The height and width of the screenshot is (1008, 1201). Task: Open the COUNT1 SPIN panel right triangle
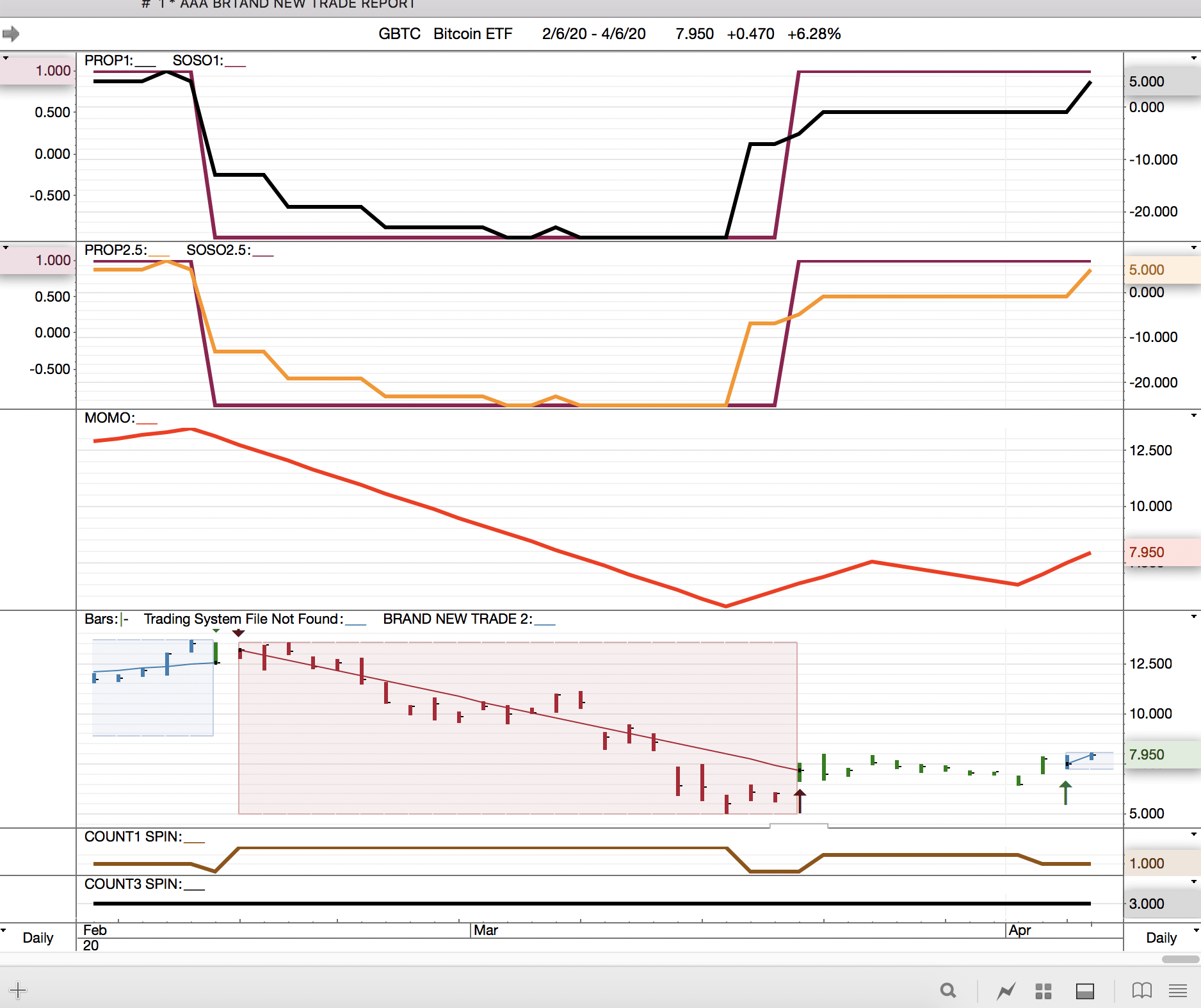point(1194,834)
